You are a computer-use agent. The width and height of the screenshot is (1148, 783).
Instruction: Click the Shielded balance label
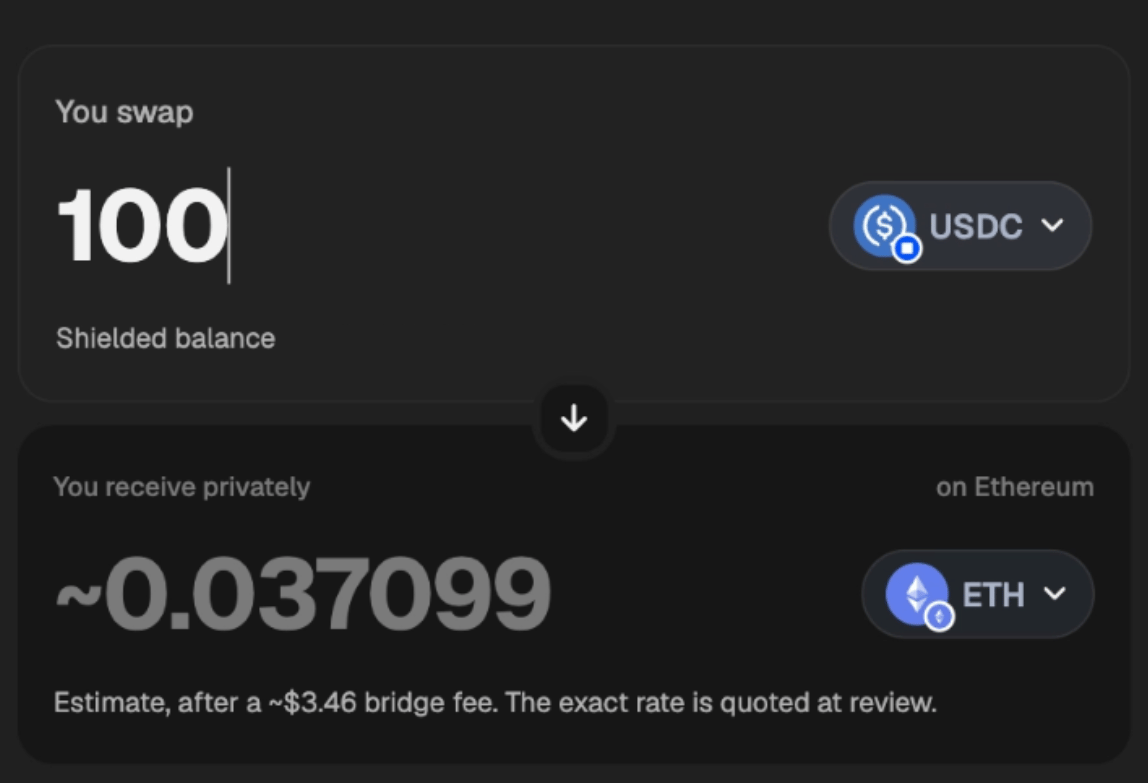165,338
